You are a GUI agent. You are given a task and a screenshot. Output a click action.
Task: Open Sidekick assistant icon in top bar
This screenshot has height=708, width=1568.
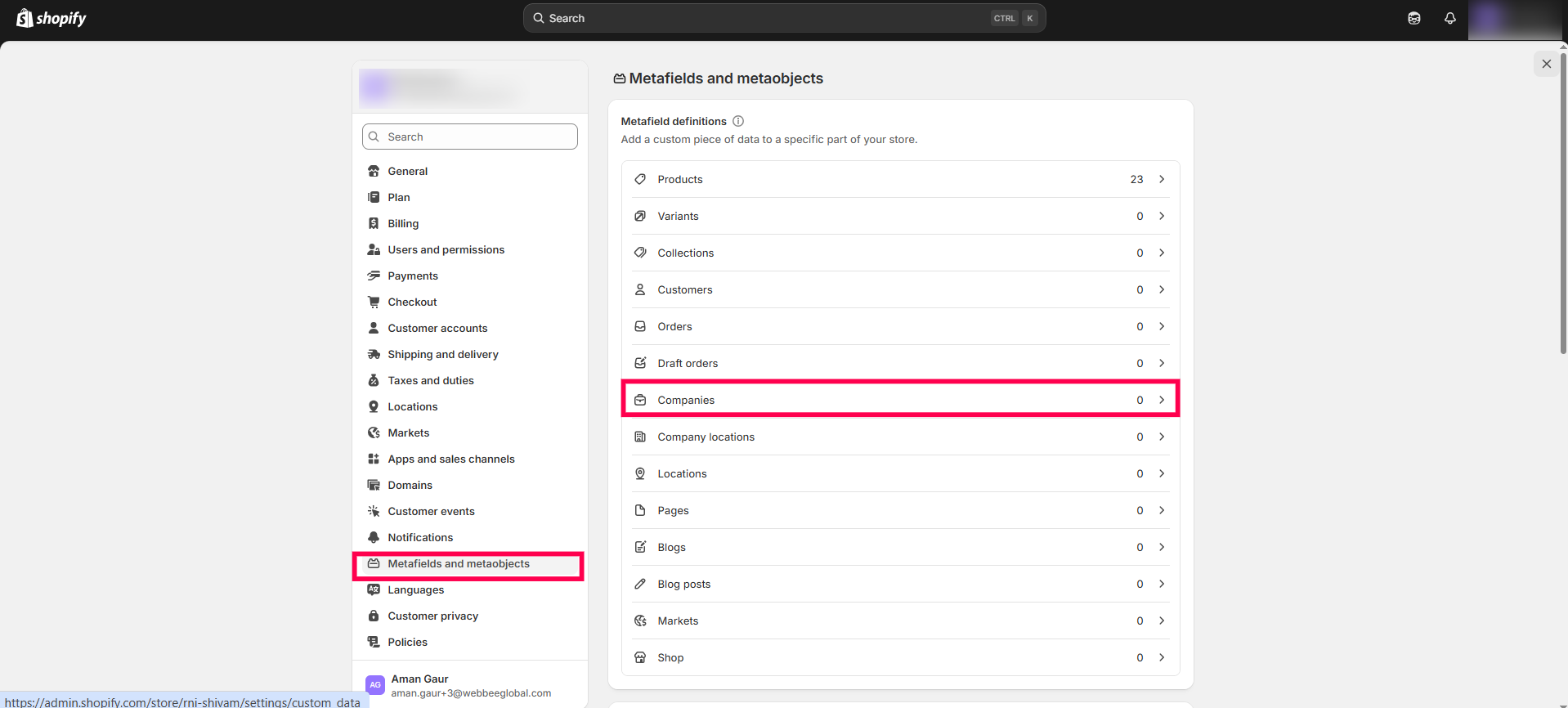click(1413, 18)
